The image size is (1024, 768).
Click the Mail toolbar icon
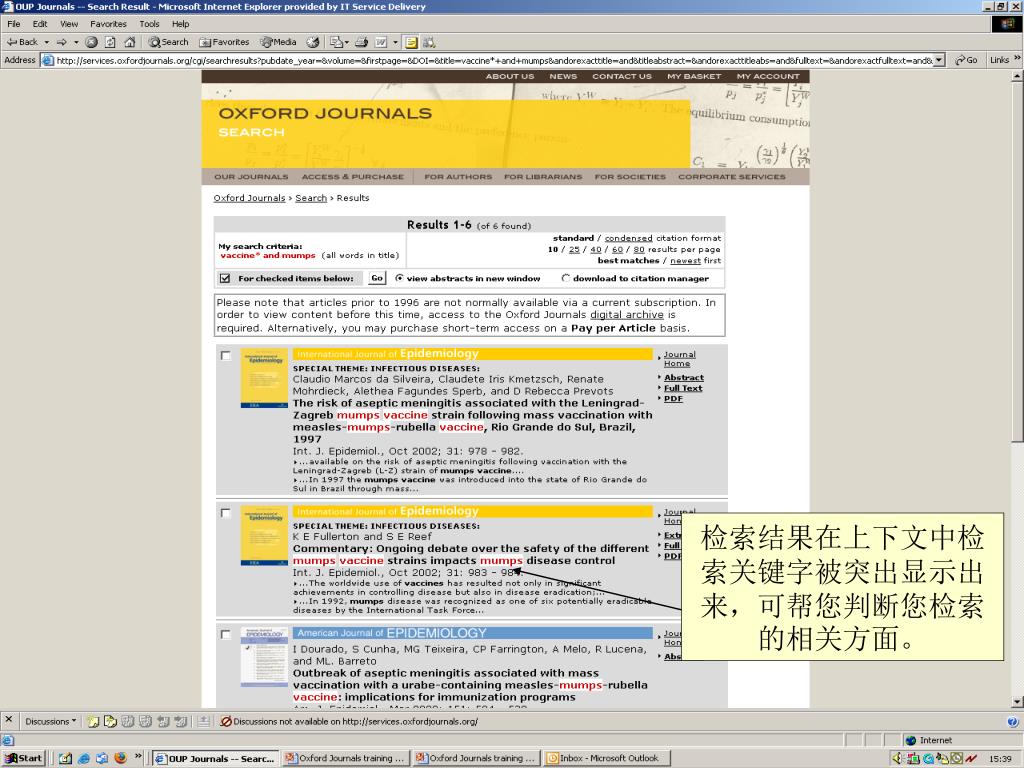[x=336, y=42]
